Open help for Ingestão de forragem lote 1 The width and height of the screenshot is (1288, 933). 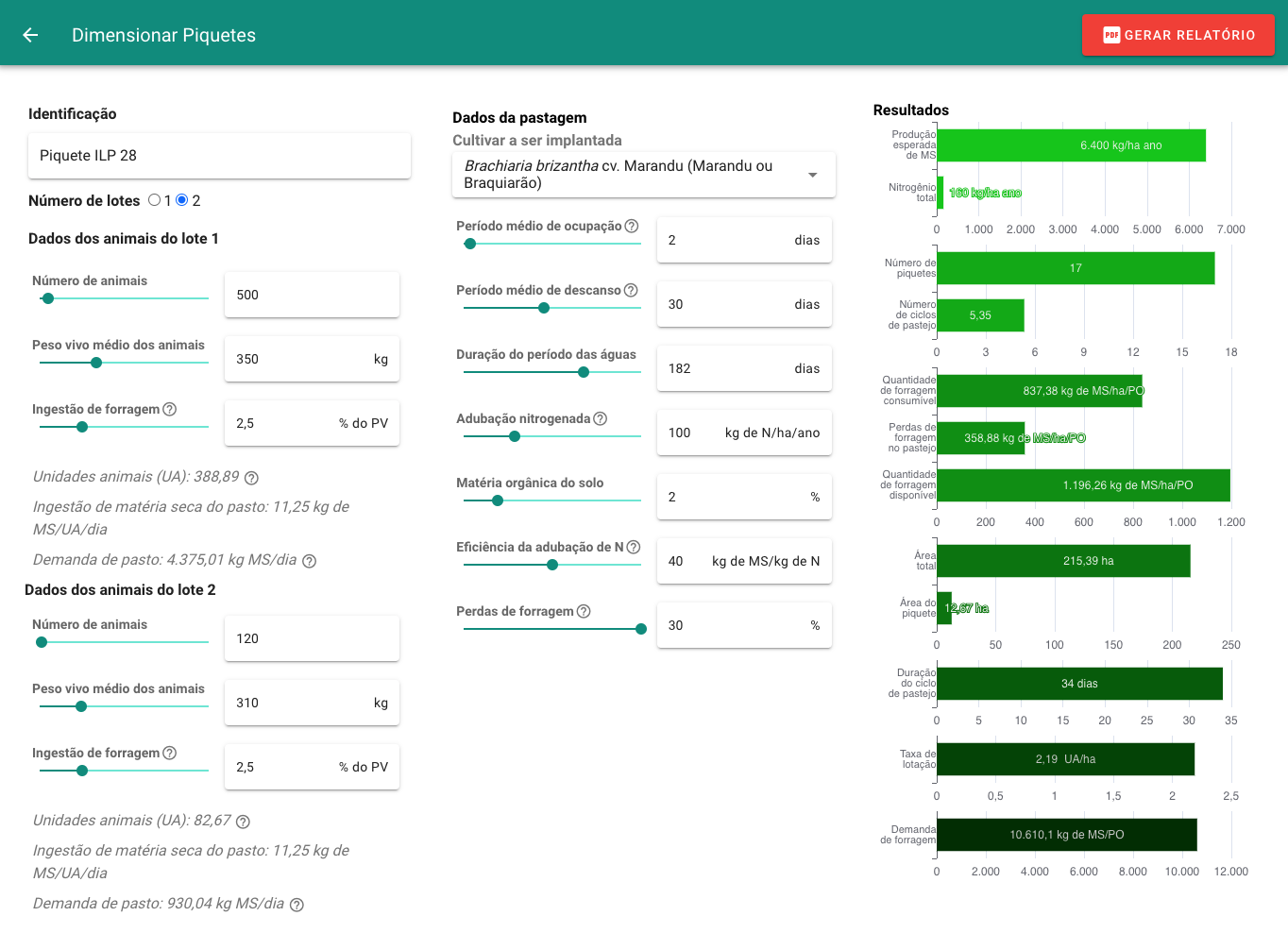[170, 409]
